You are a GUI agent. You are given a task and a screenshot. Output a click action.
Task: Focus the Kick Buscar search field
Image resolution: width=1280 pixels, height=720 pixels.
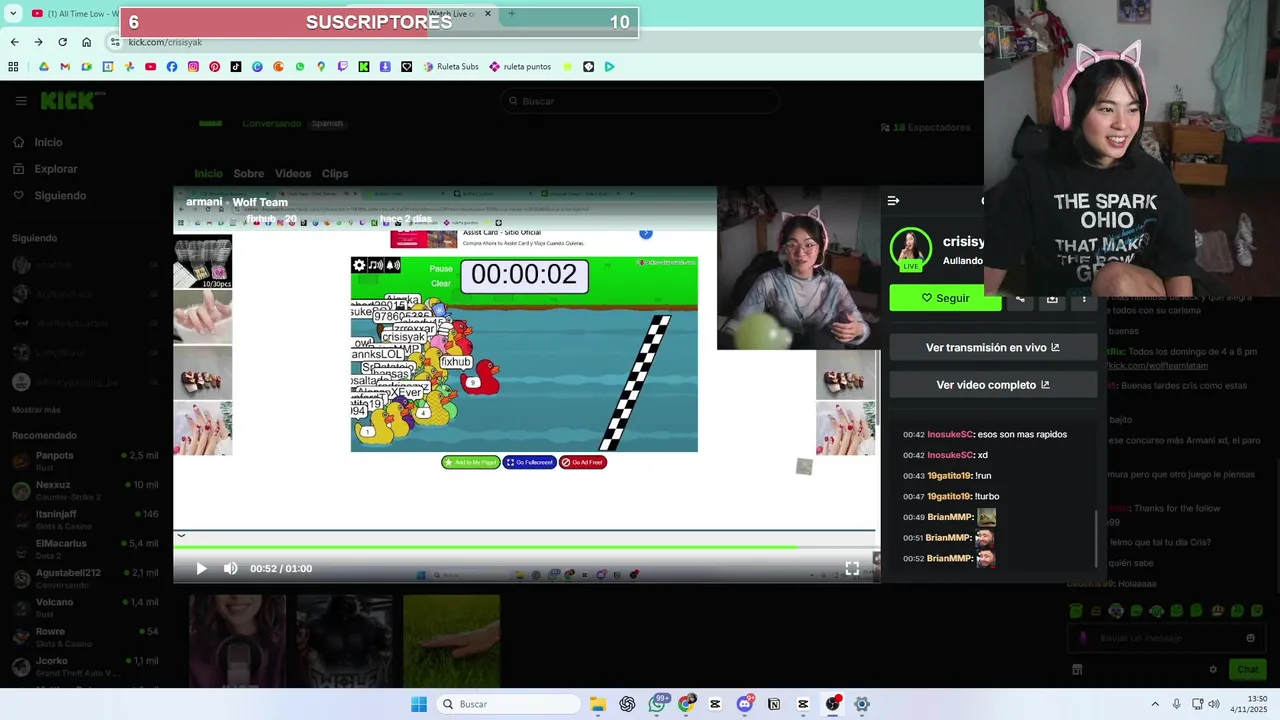coord(640,101)
